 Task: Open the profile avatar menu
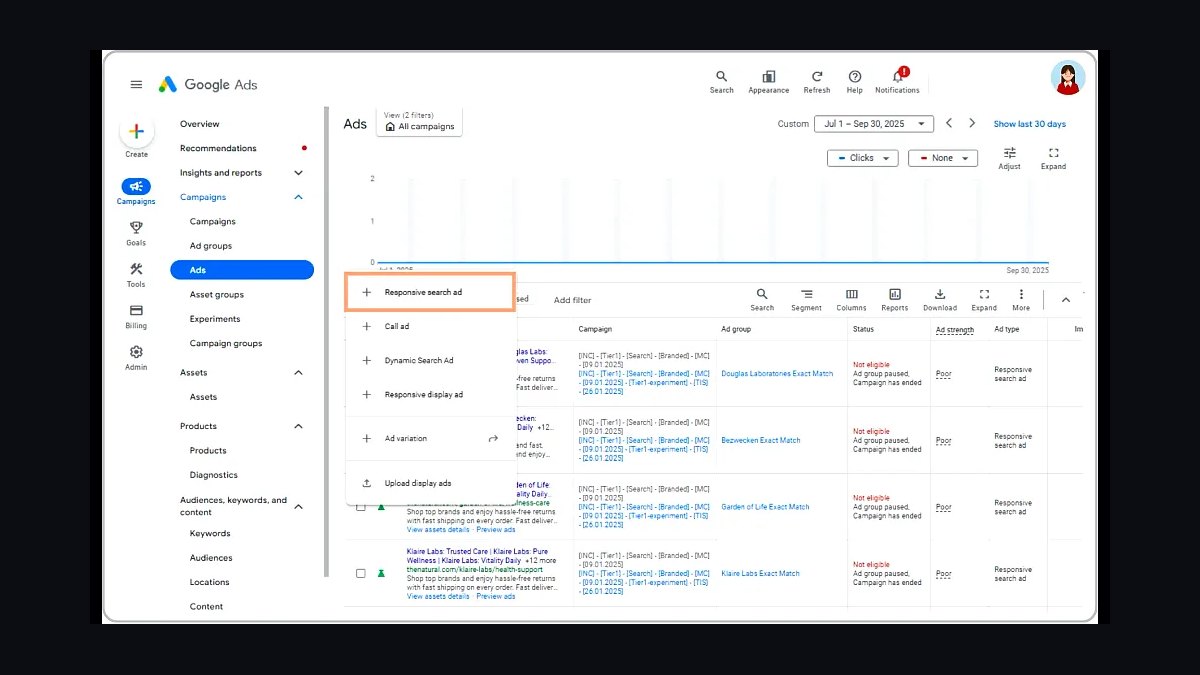1068,78
